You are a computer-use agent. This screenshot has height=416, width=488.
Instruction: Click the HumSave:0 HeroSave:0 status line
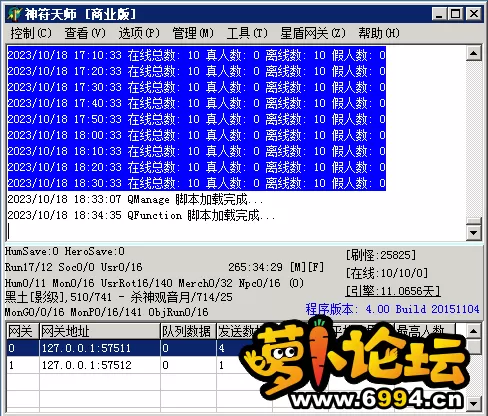(65, 251)
